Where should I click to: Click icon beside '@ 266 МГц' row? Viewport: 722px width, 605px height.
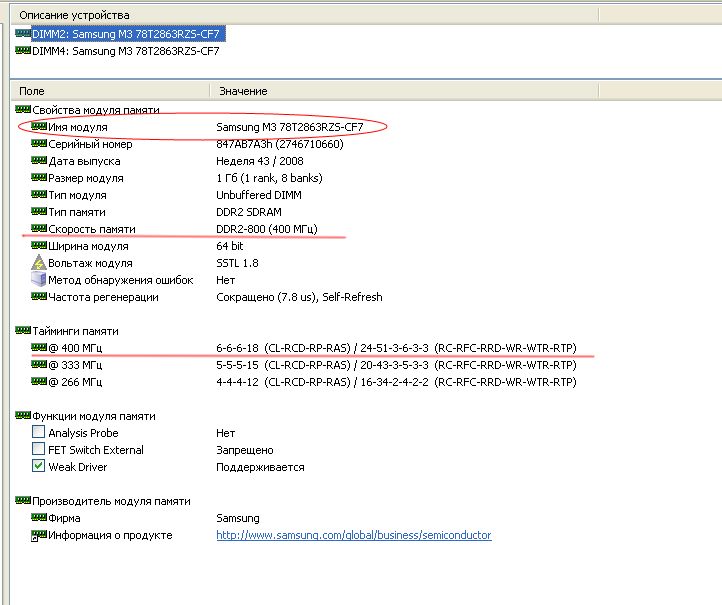39,381
